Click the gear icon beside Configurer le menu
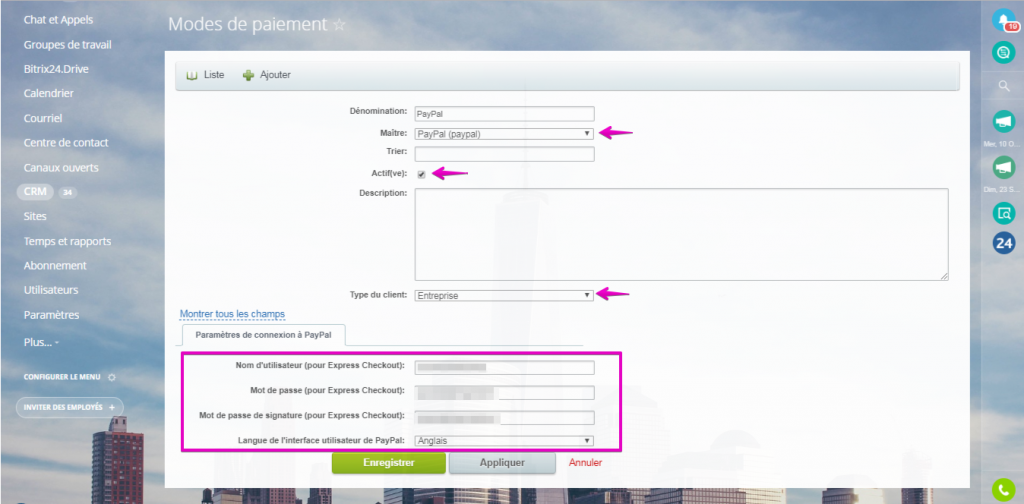The width and height of the screenshot is (1024, 504). click(x=112, y=377)
